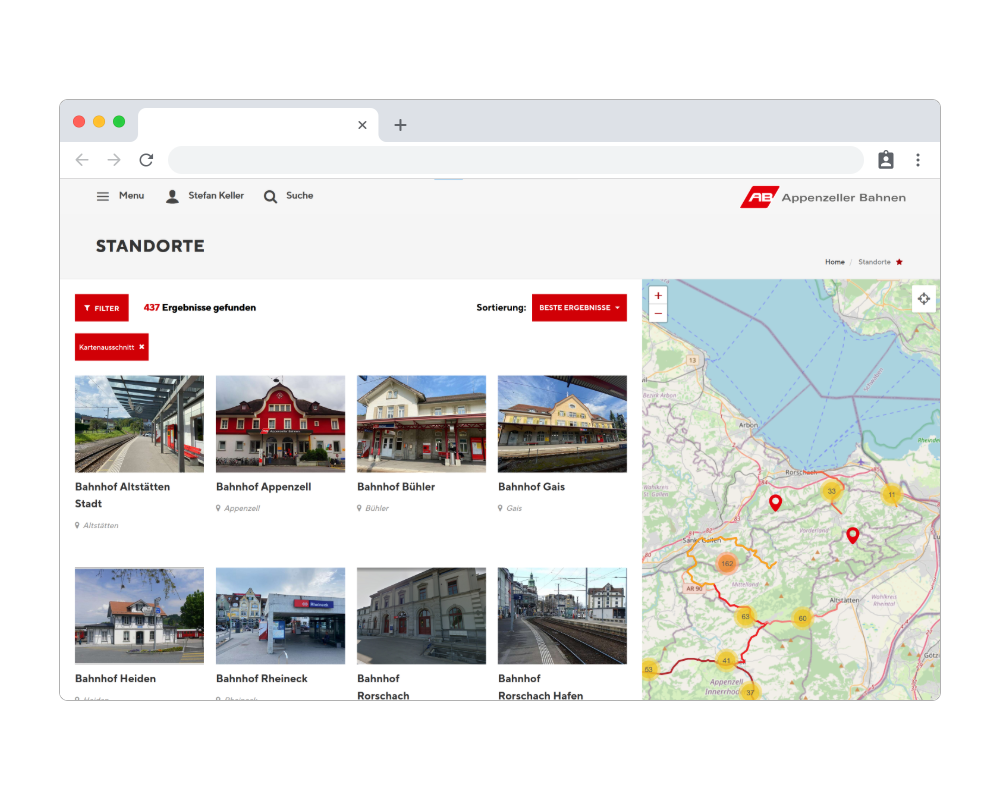The image size is (1000, 800).
Task: Reload the page in browser
Action: [146, 160]
